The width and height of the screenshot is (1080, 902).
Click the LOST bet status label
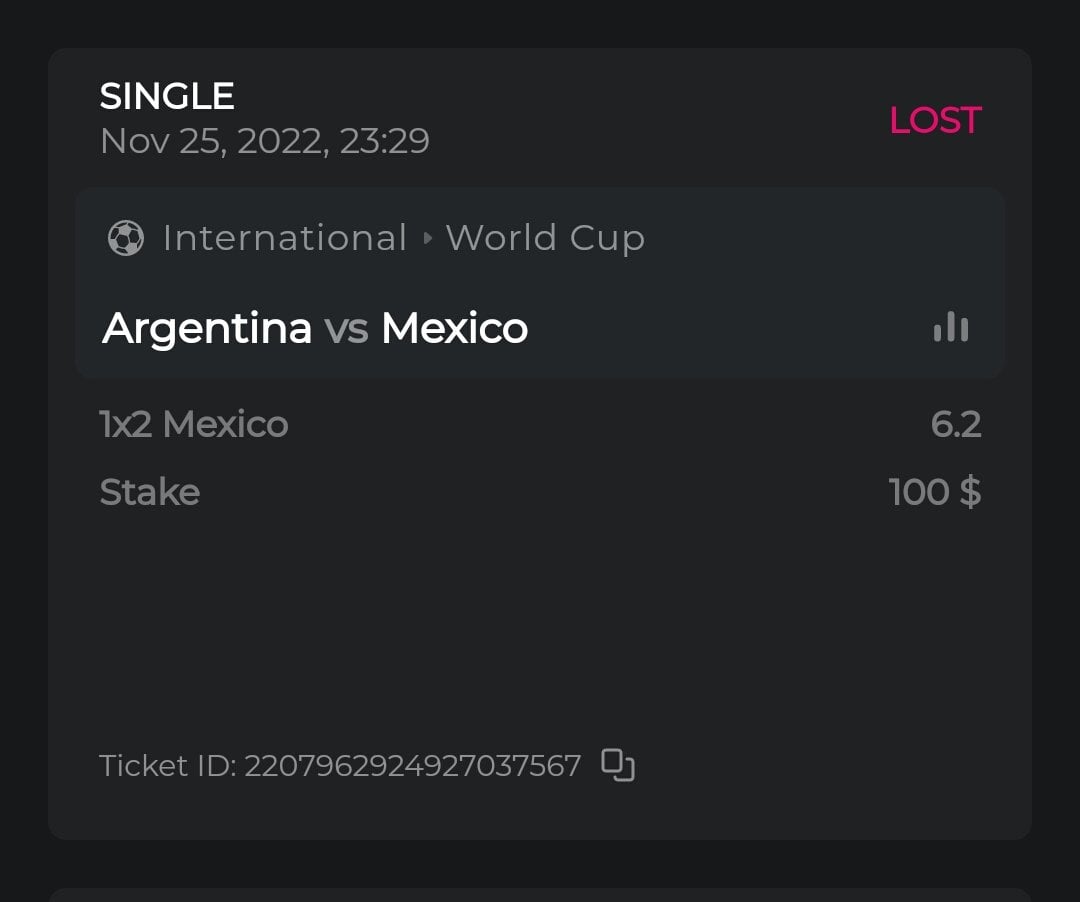(935, 120)
